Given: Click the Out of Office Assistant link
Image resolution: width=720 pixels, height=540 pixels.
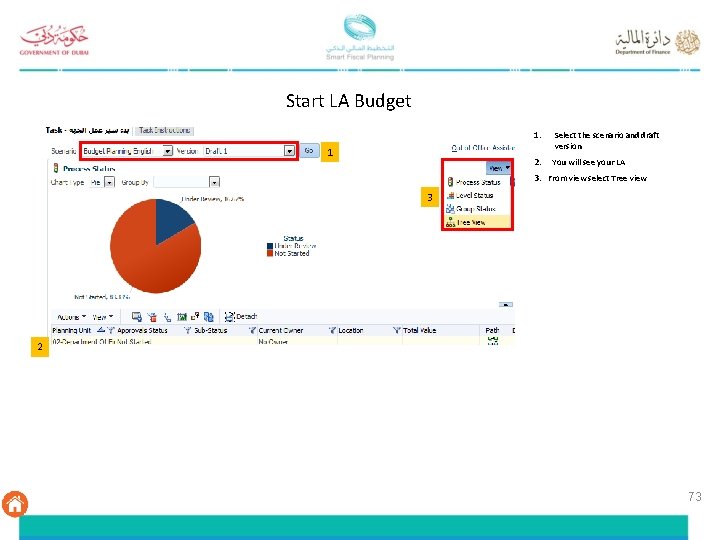Looking at the screenshot, I should tap(483, 148).
